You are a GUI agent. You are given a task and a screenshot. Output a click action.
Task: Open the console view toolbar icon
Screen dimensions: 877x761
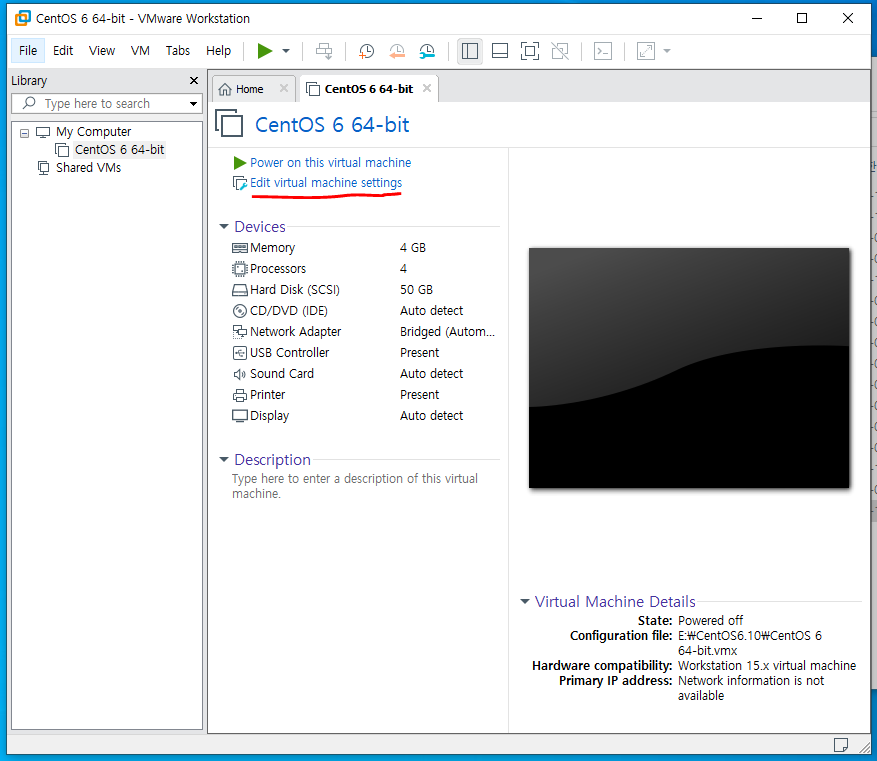(x=602, y=51)
